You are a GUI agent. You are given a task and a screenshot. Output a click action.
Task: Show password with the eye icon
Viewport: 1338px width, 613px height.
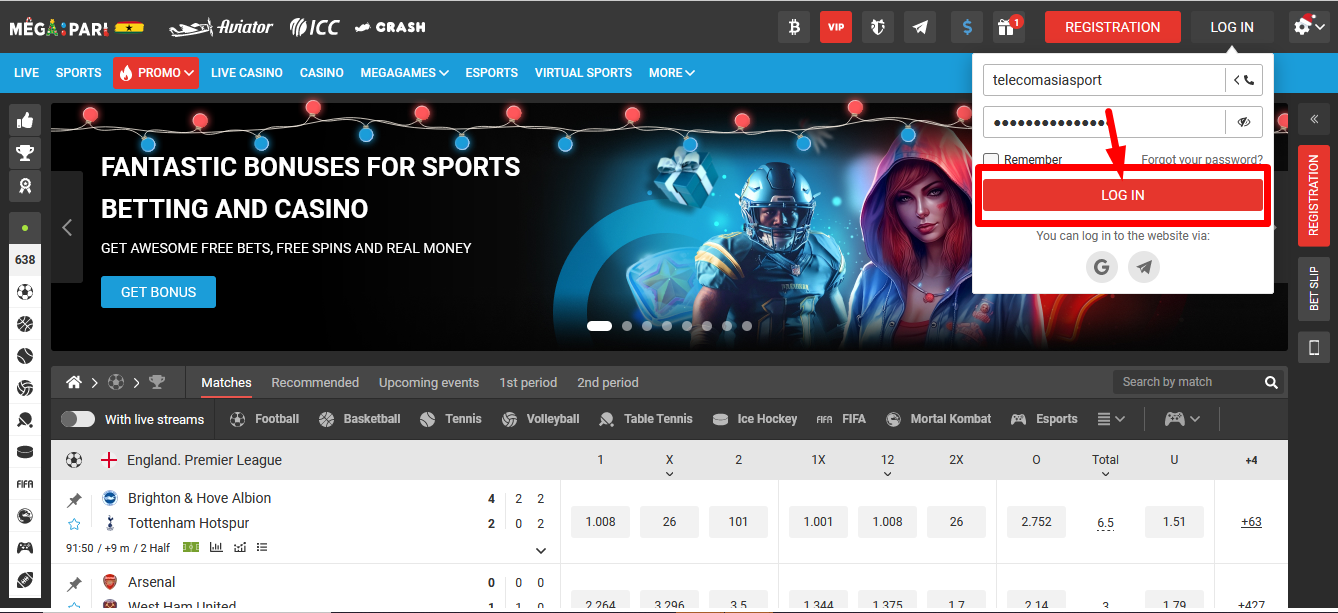(1244, 122)
